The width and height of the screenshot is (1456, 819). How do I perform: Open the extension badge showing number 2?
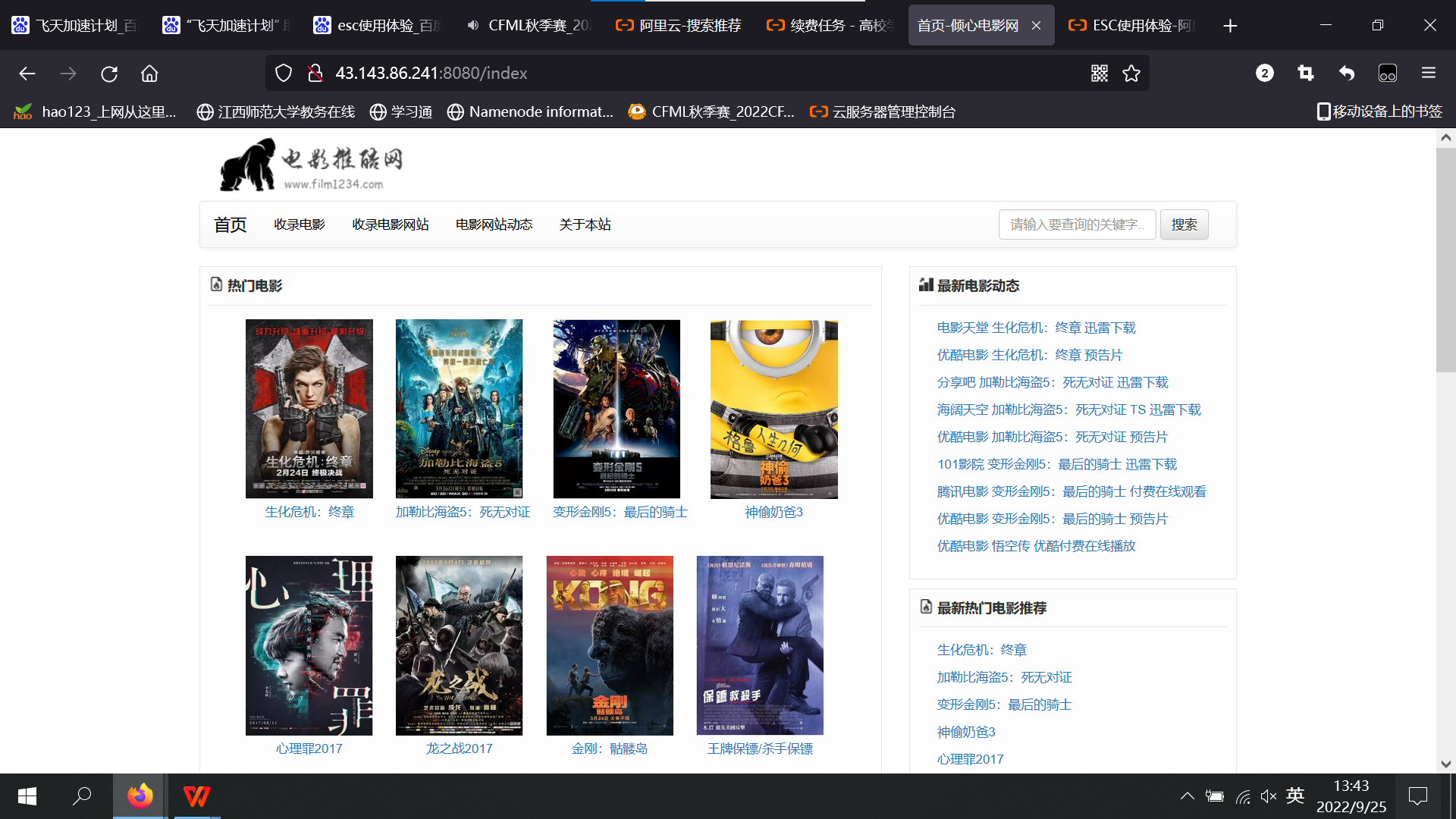click(1264, 73)
